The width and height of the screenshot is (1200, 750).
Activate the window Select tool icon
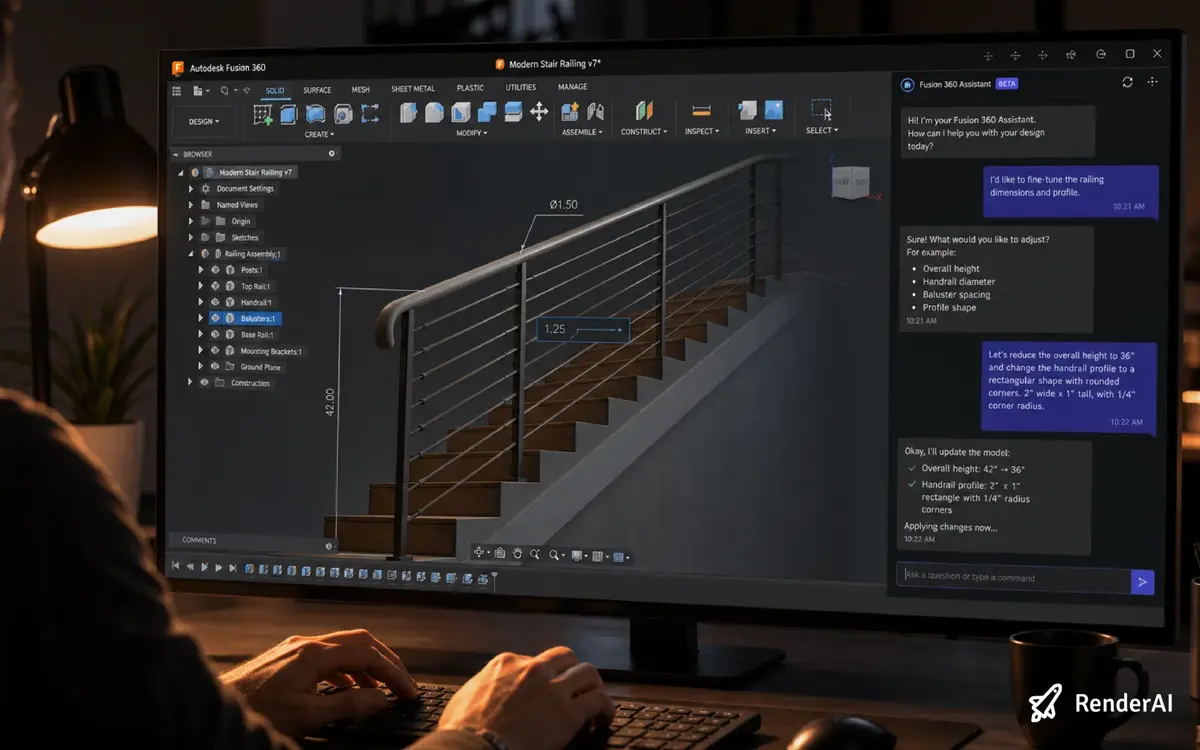[x=822, y=110]
